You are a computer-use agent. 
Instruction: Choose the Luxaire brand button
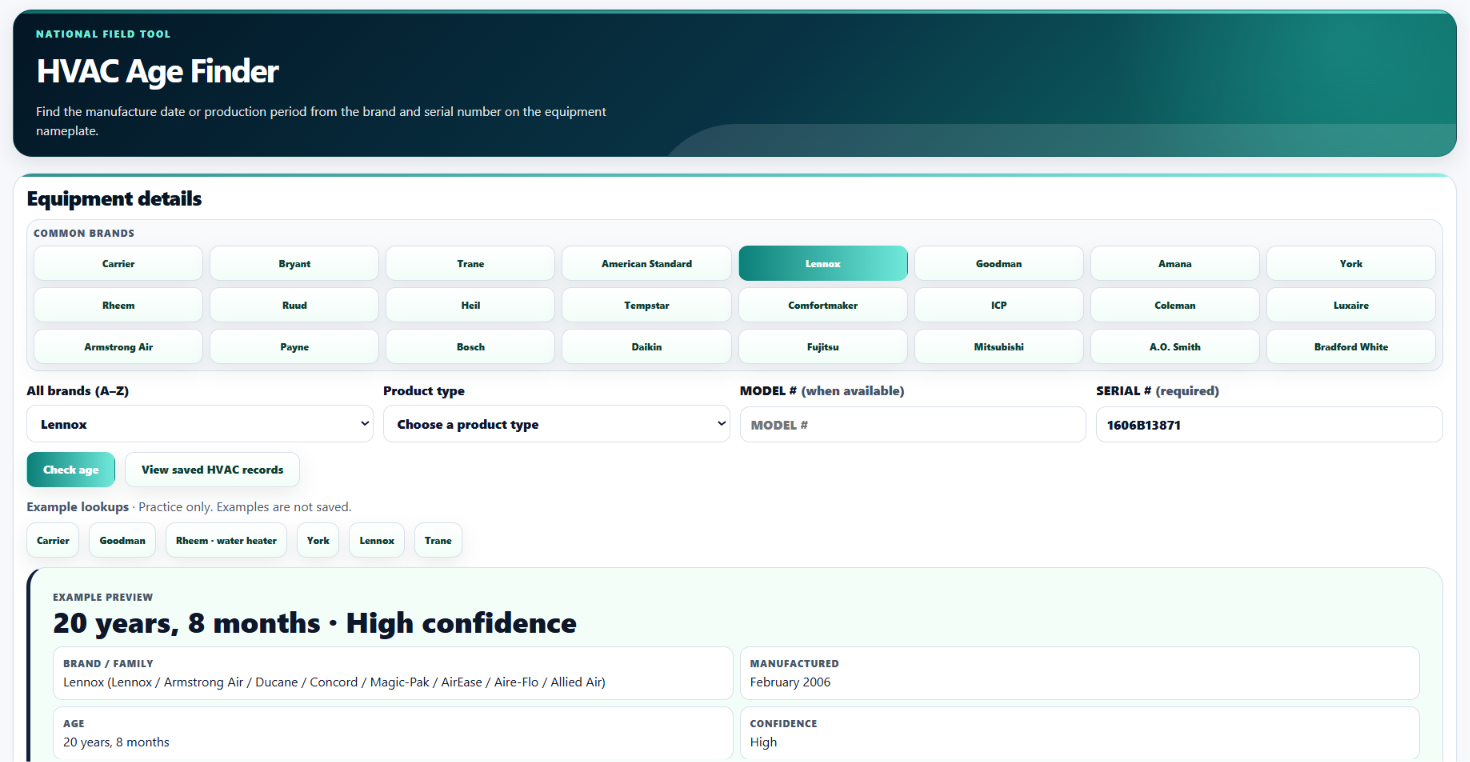tap(1351, 305)
